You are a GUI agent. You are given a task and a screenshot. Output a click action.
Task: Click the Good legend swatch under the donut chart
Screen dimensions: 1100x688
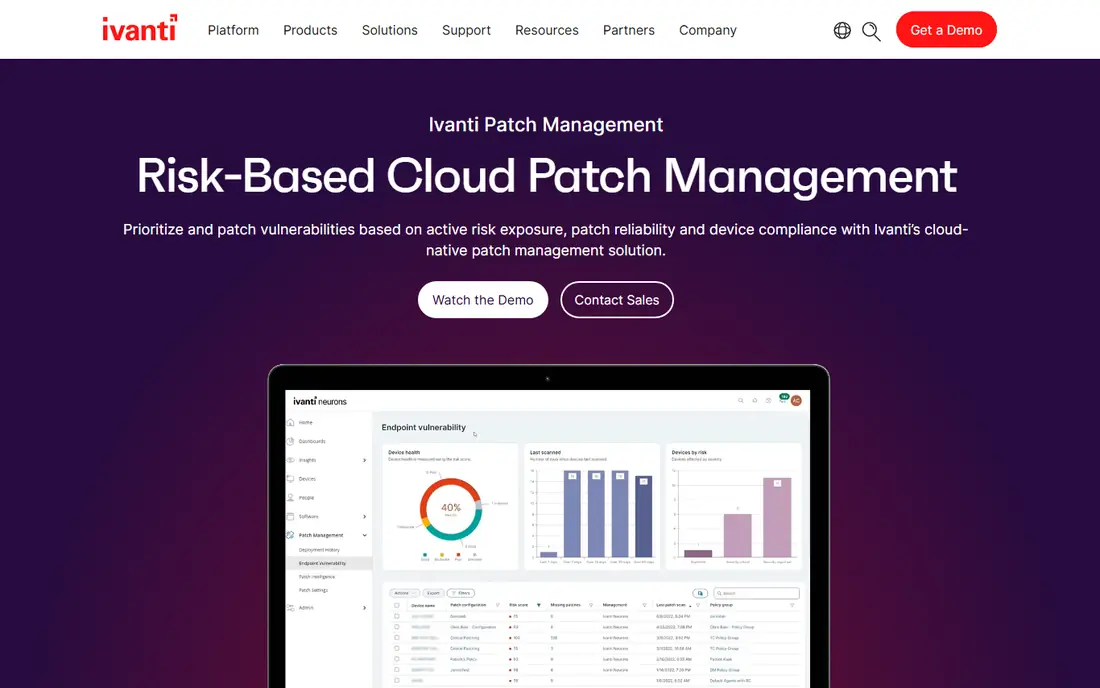tap(425, 555)
